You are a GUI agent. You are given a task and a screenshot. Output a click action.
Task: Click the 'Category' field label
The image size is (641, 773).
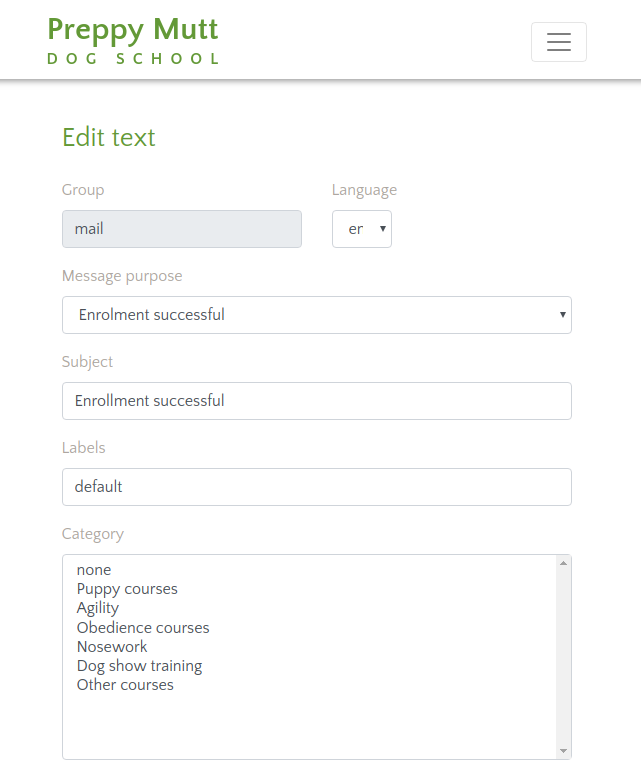tap(93, 534)
